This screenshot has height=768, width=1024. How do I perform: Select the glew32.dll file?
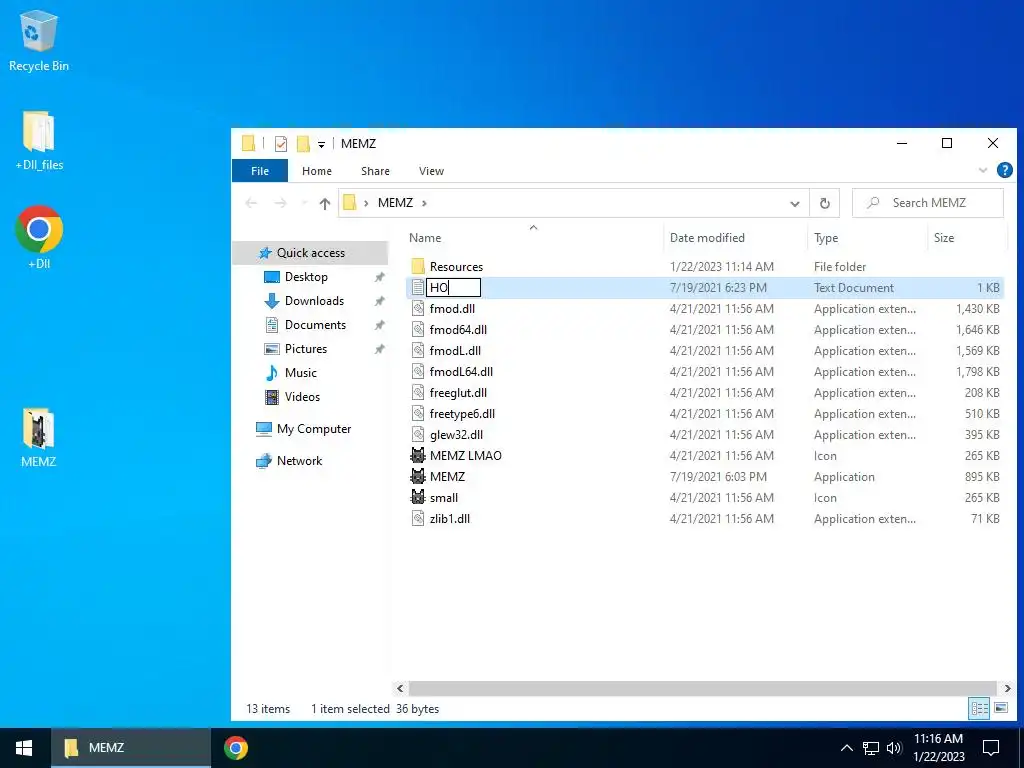(456, 434)
